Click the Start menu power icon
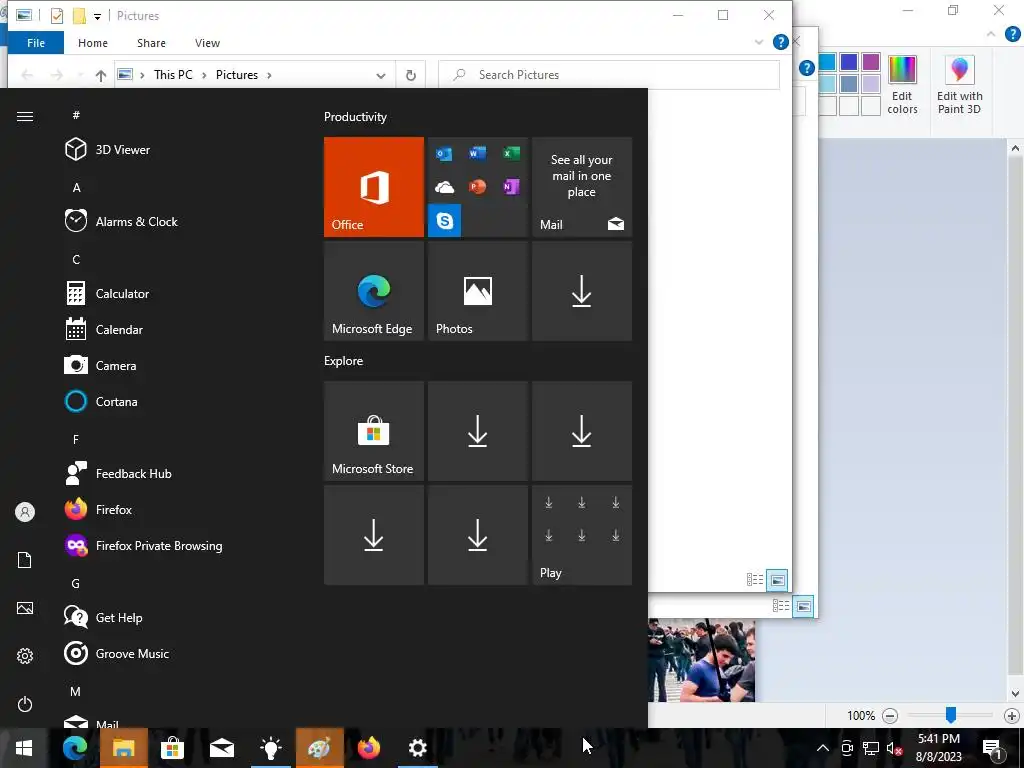Screen dimensions: 1024x768 pos(25,704)
